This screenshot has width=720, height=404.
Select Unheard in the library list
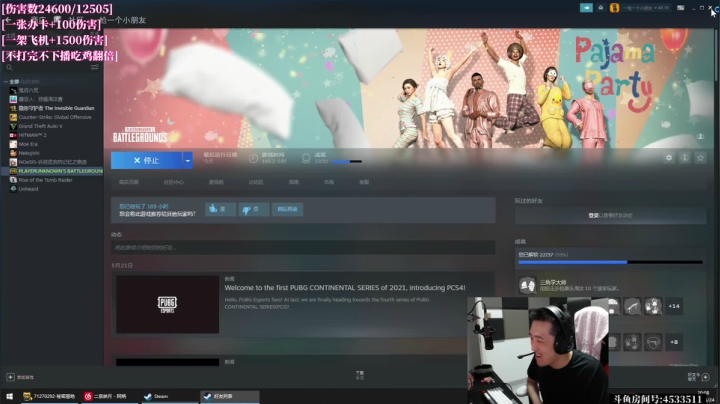pos(28,189)
